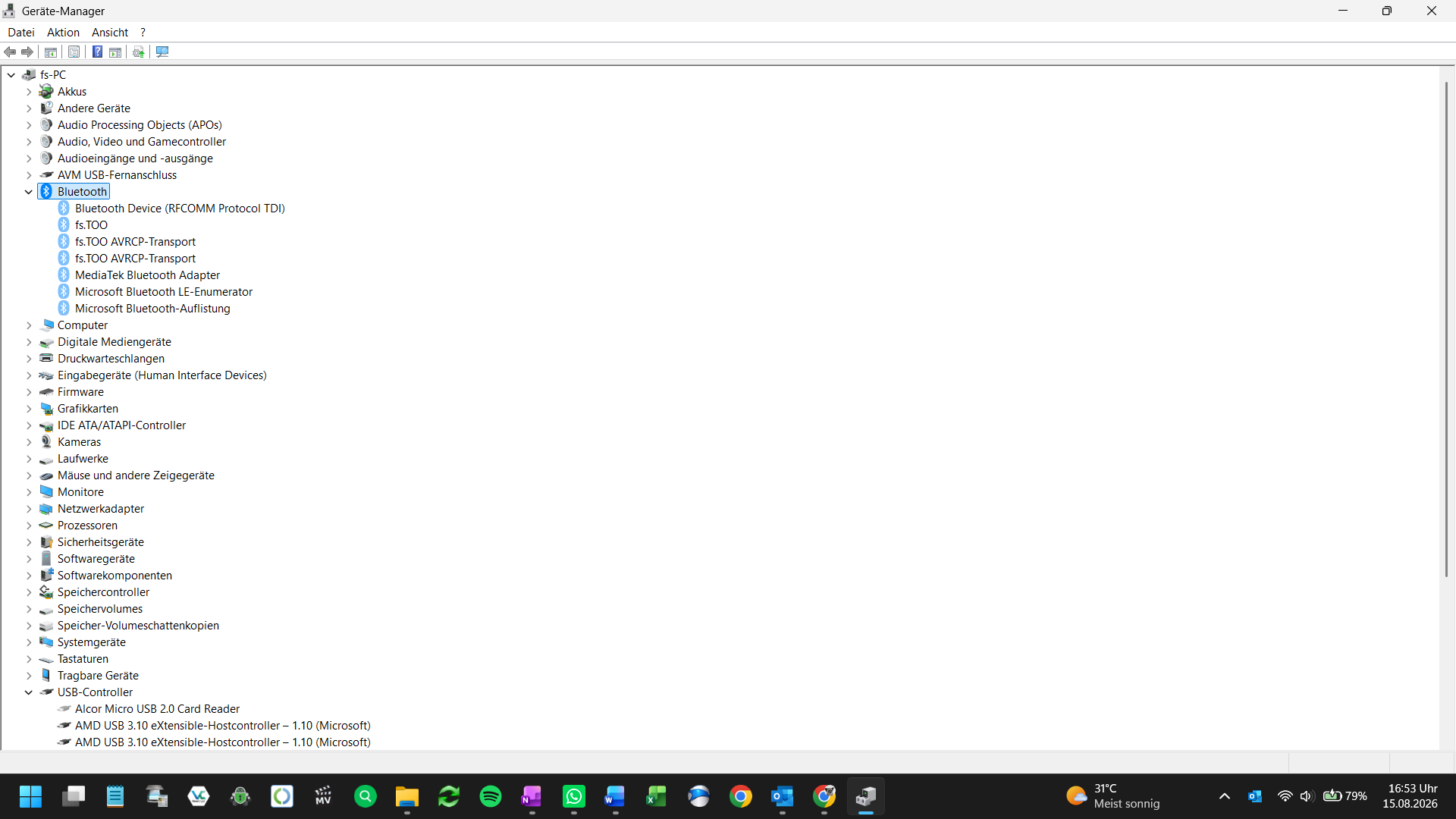Open the Windows Start menu
The height and width of the screenshot is (819, 1456).
click(30, 796)
